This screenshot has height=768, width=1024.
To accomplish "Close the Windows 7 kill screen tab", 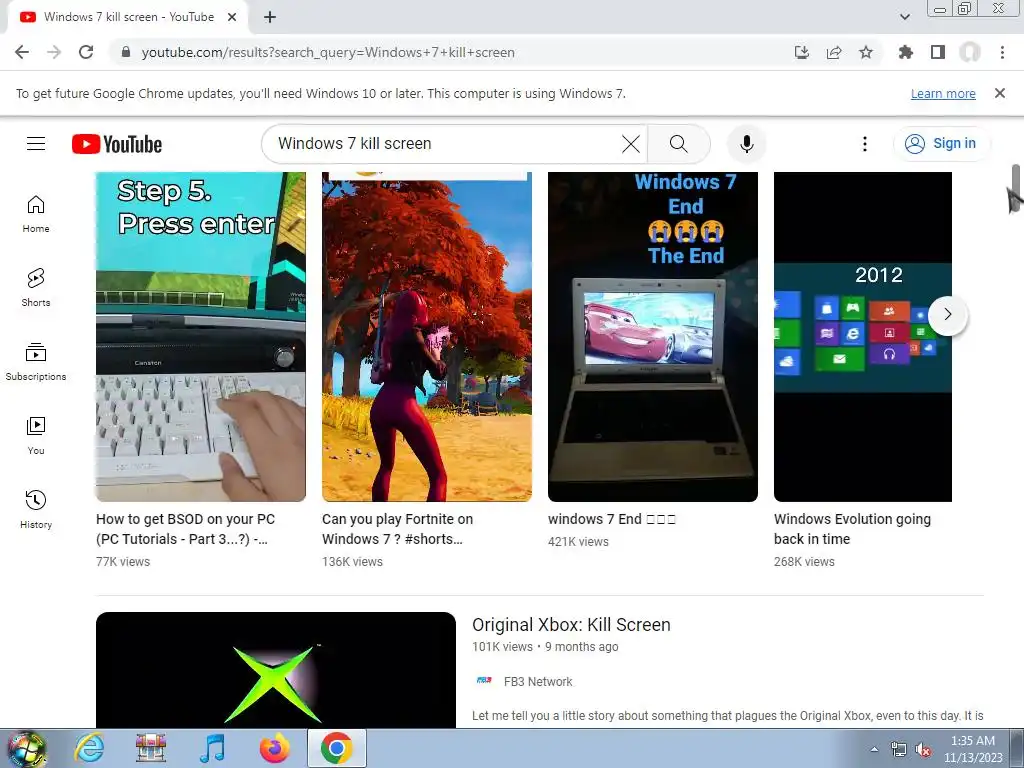I will (x=232, y=17).
